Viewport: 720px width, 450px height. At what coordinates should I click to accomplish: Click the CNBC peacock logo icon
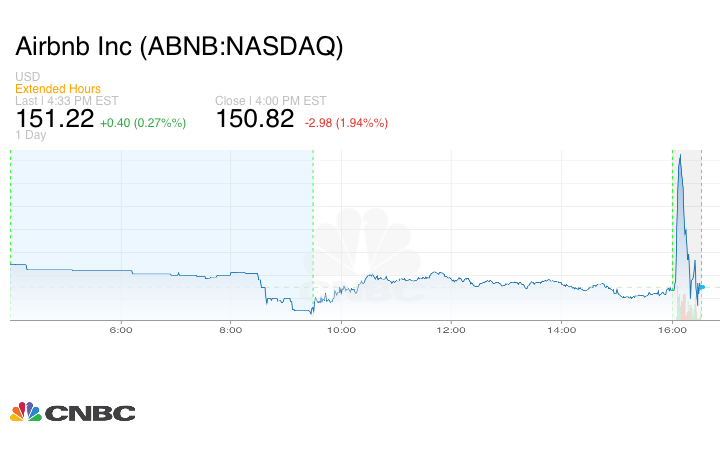[26, 412]
